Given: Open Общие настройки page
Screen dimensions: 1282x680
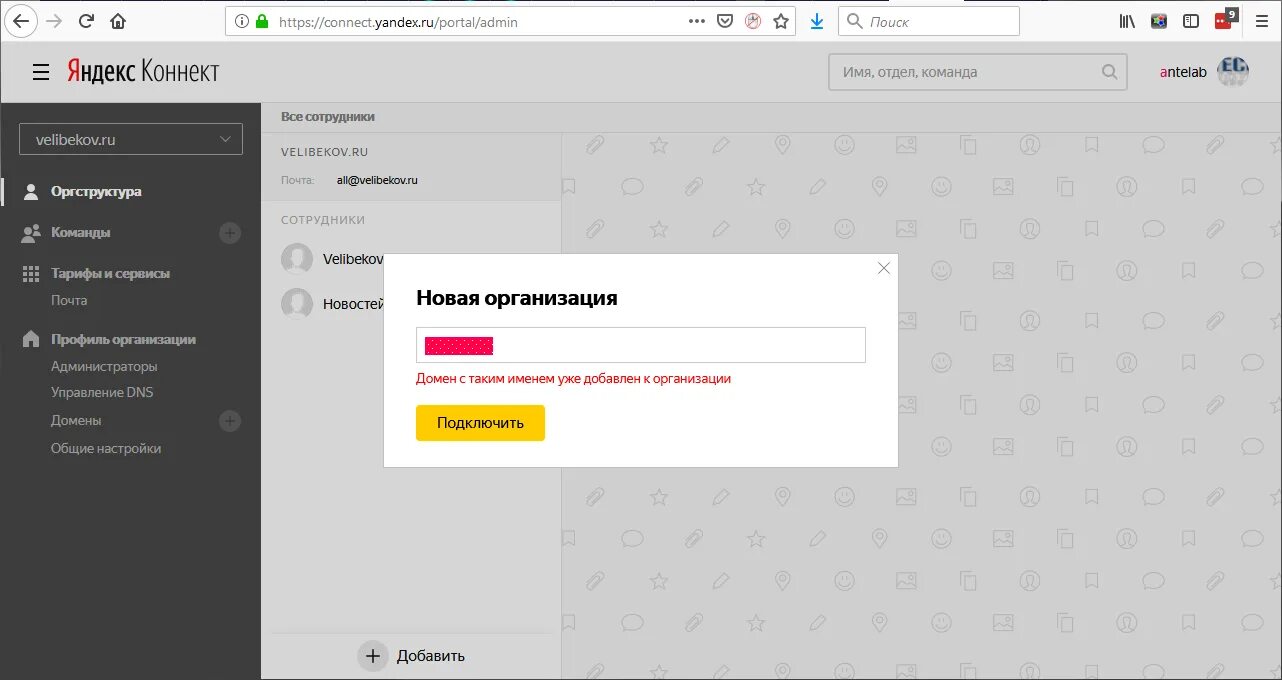Looking at the screenshot, I should pos(106,448).
